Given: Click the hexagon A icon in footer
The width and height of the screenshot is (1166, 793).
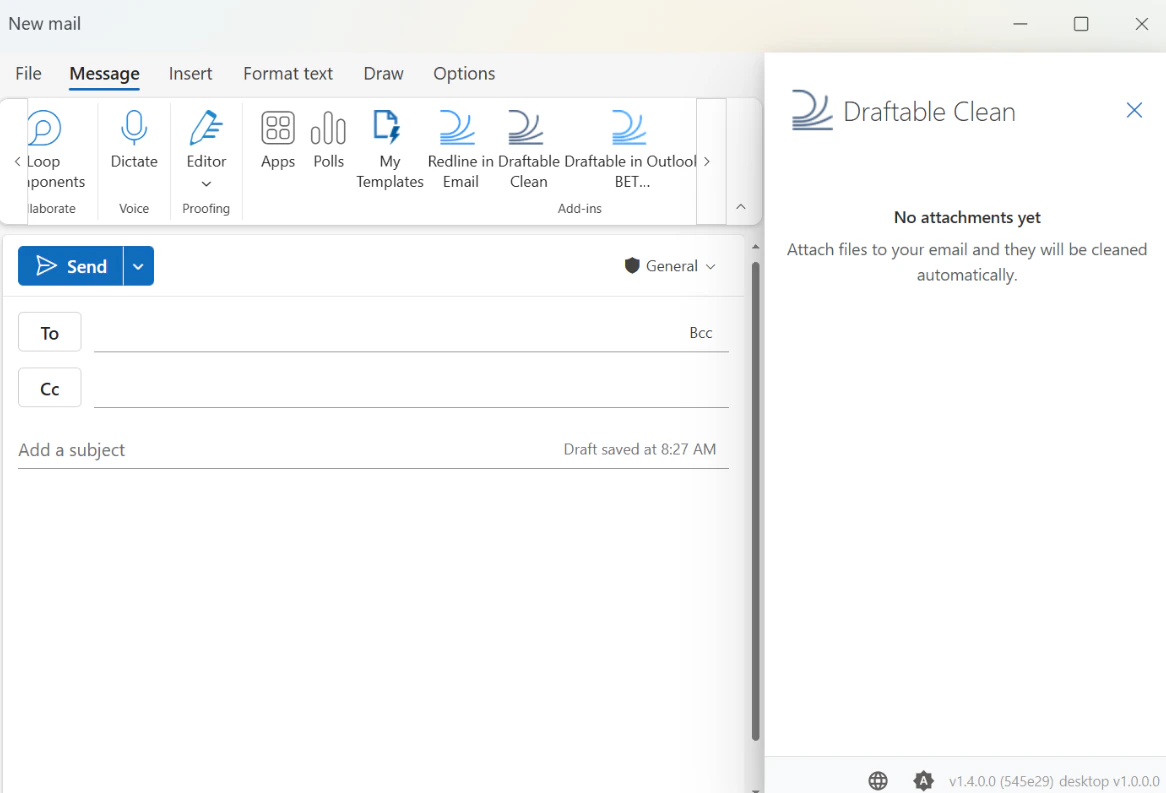Looking at the screenshot, I should pyautogui.click(x=924, y=780).
